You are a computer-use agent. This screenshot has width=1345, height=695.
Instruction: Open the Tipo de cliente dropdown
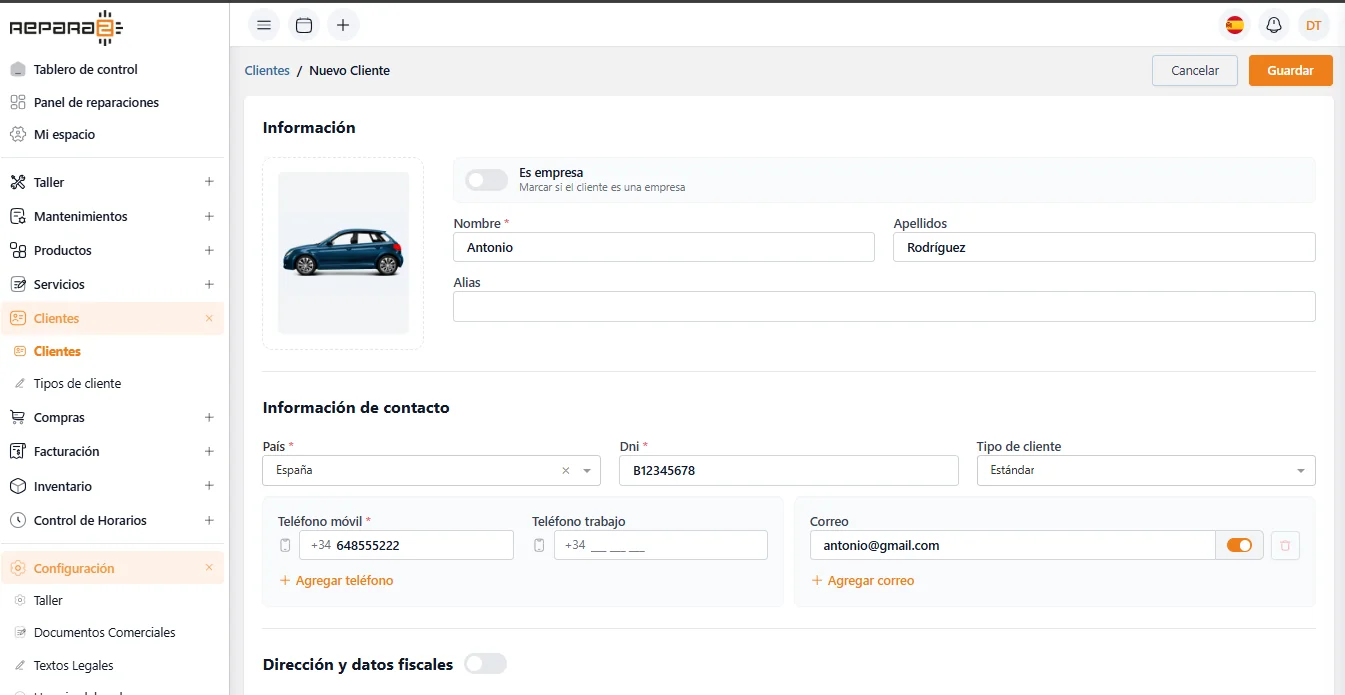tap(1300, 470)
